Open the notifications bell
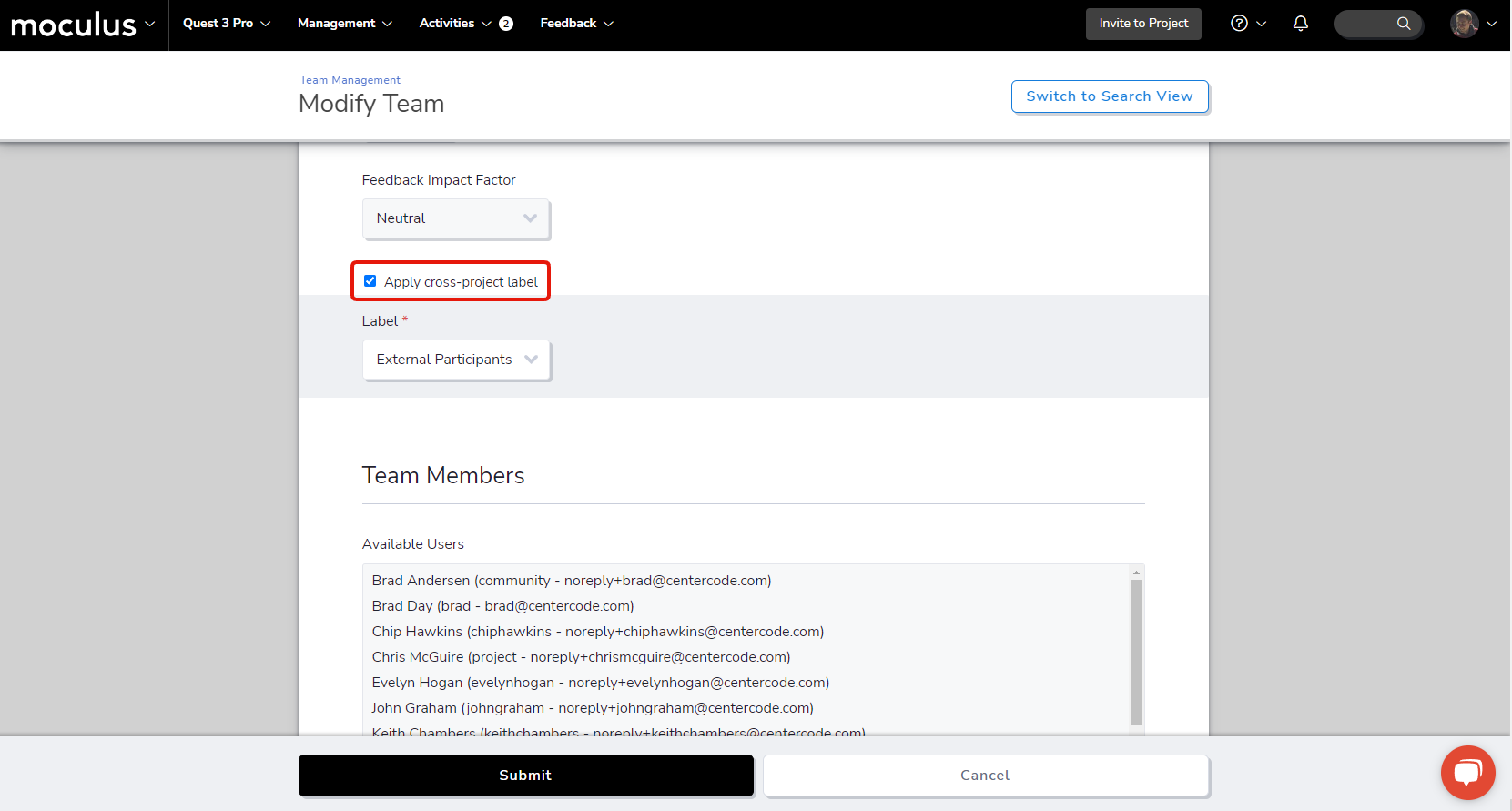Image resolution: width=1512 pixels, height=811 pixels. coord(1301,24)
